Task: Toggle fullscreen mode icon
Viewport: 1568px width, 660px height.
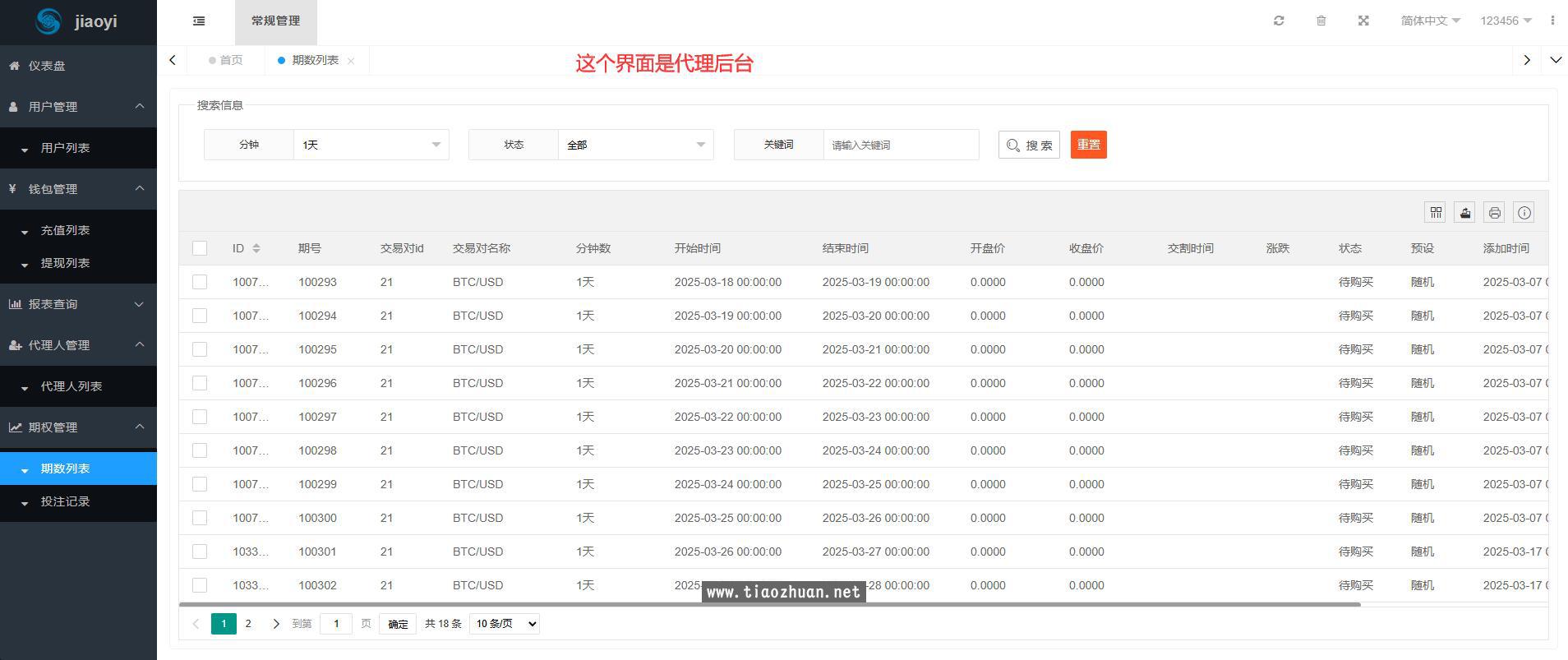Action: pyautogui.click(x=1363, y=21)
